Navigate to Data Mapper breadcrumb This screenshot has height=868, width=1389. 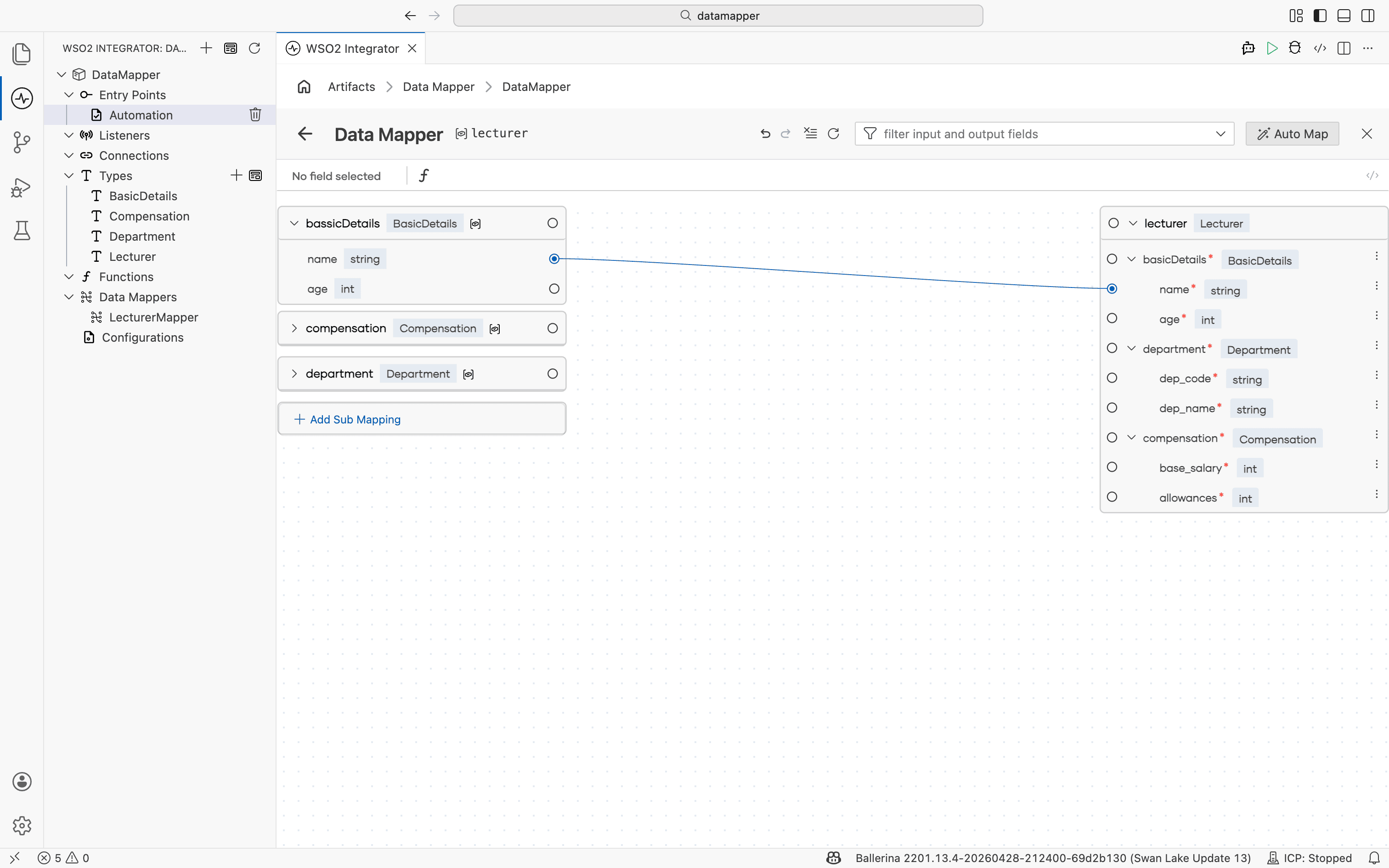click(439, 87)
